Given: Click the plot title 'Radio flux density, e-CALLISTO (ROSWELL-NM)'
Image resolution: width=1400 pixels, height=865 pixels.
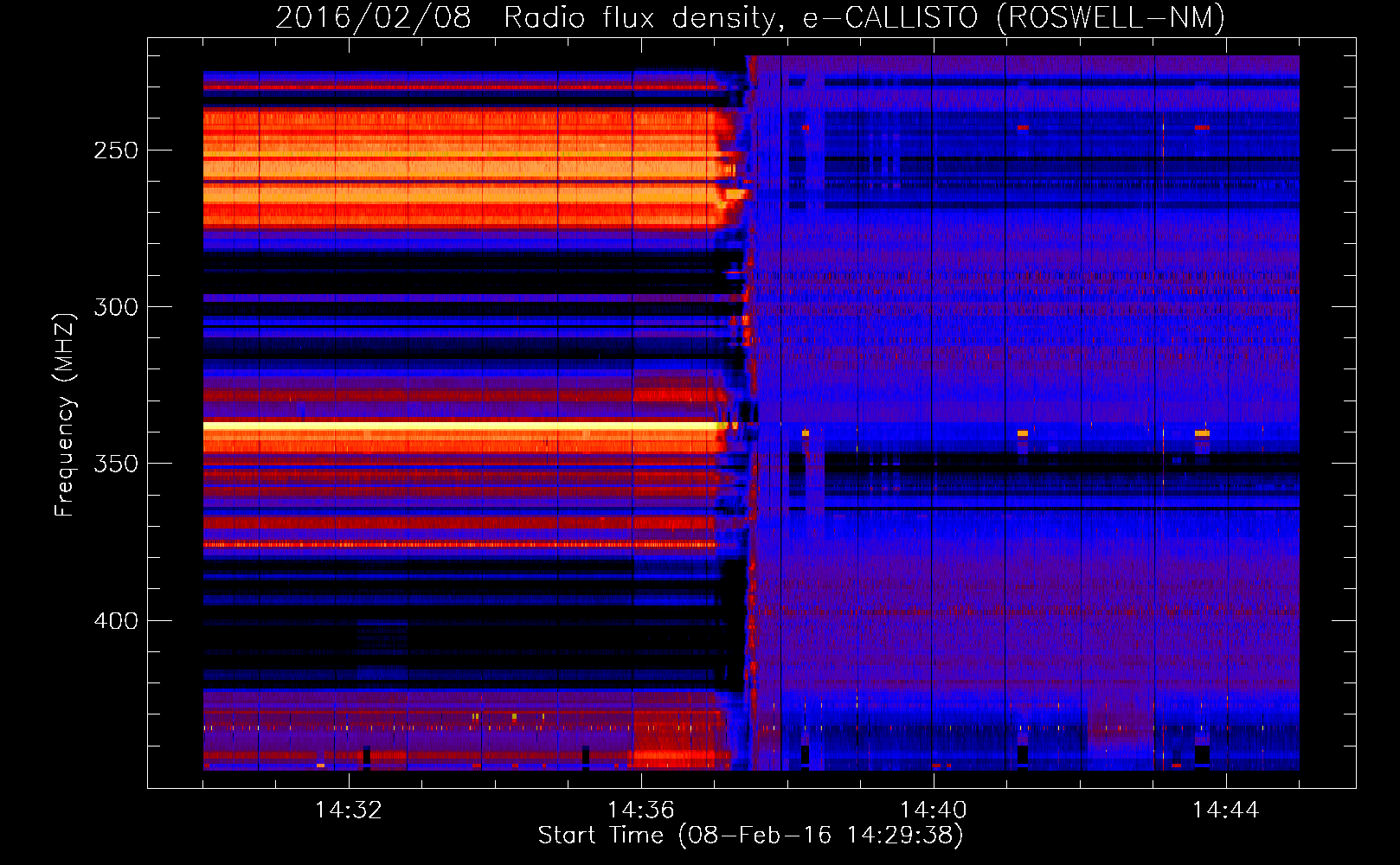Looking at the screenshot, I should [x=864, y=17].
